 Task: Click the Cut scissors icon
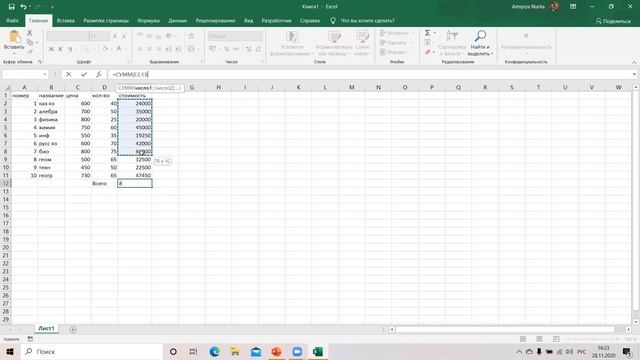coord(29,33)
